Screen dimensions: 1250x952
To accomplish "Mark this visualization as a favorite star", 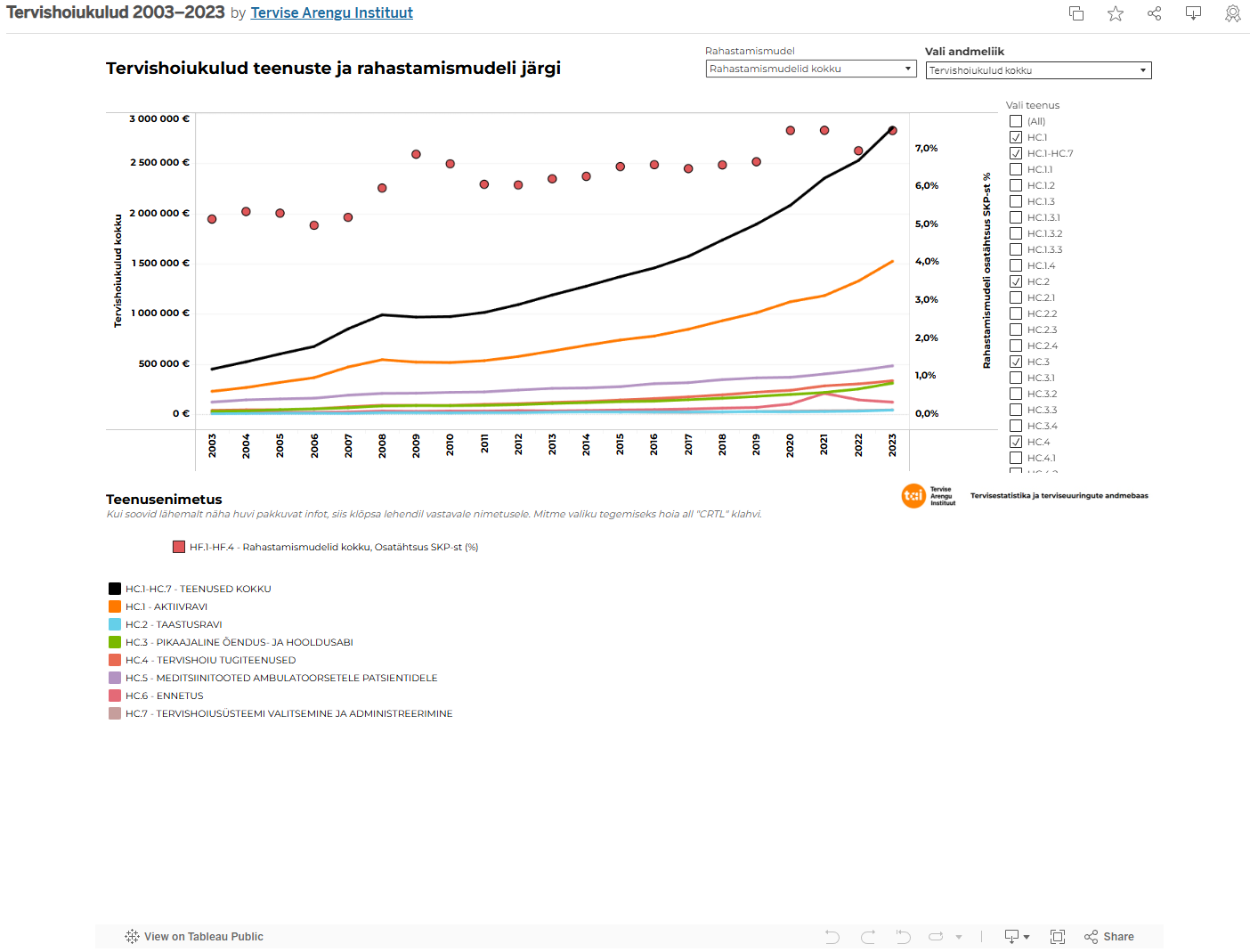I will click(x=1115, y=13).
